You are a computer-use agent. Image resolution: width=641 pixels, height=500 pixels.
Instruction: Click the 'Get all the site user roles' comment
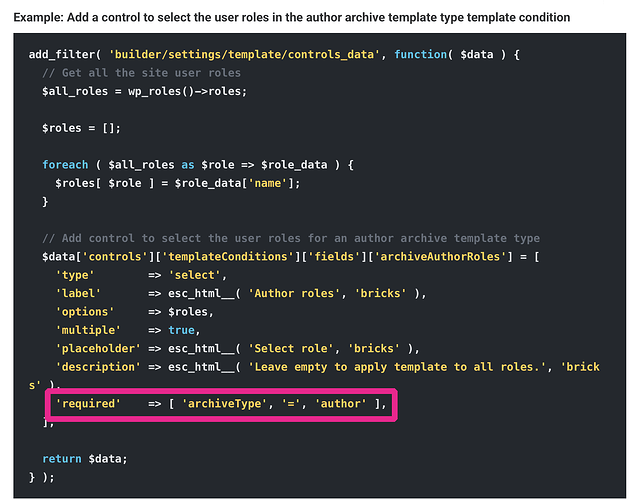(x=146, y=73)
